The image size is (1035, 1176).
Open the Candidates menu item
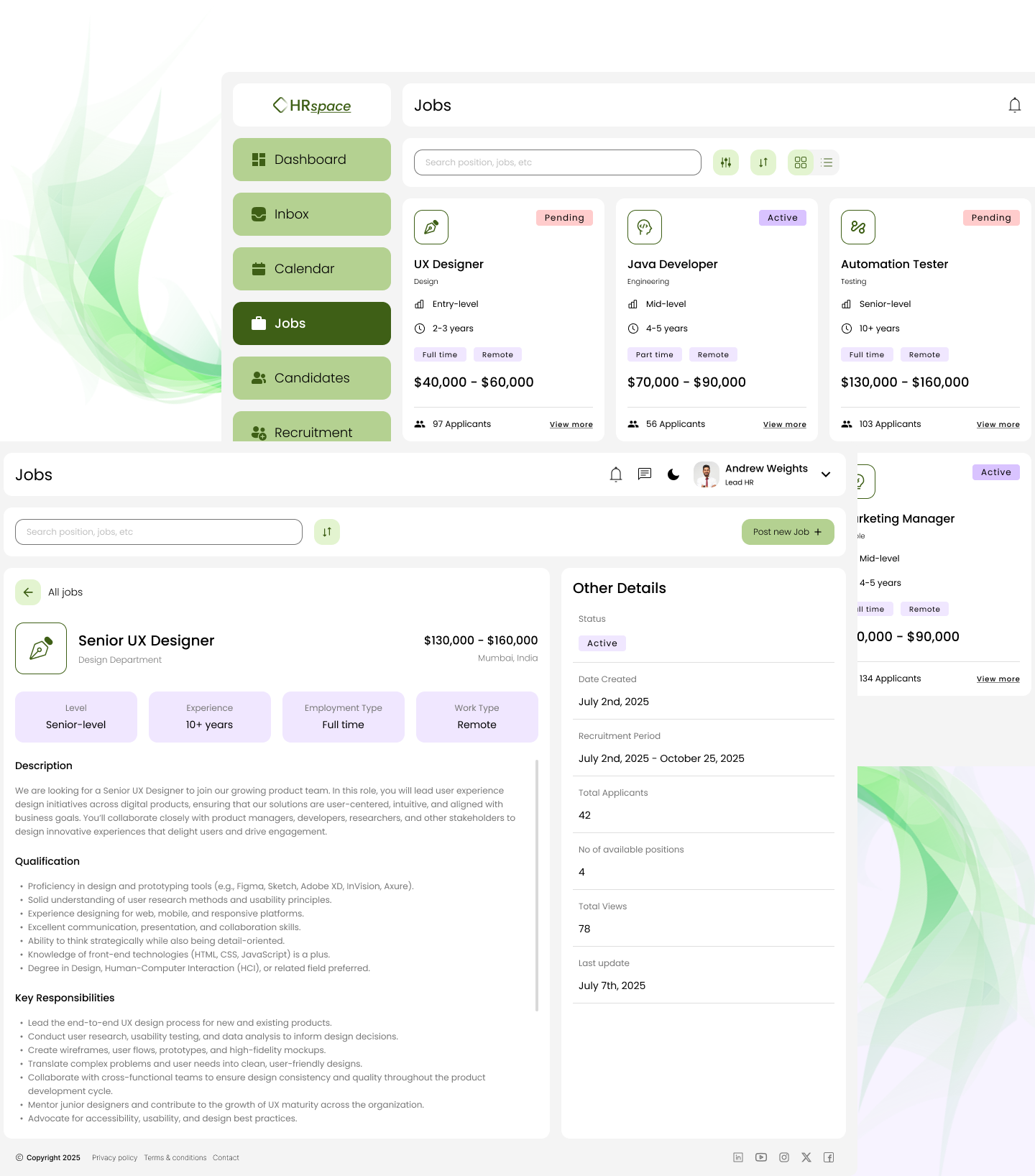pyautogui.click(x=312, y=378)
